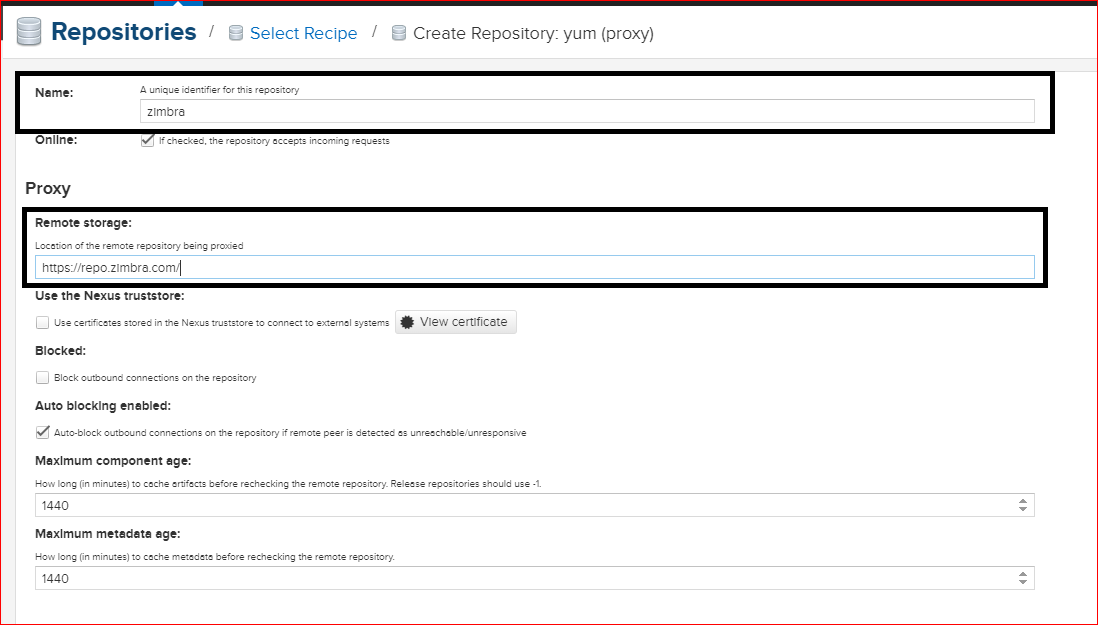Decrease Maximum component age with down arrow

click(1022, 510)
